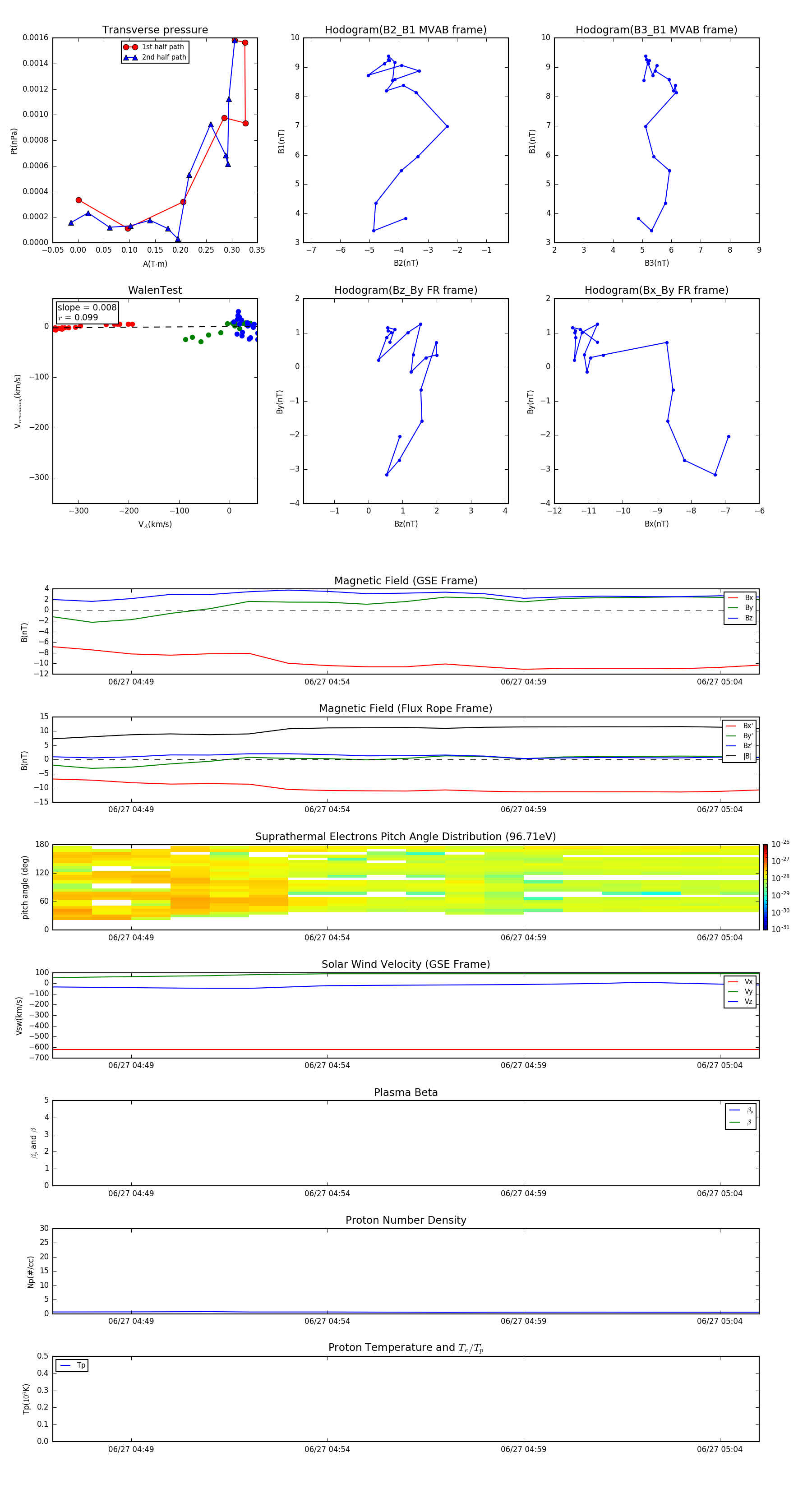Click the "WalenTest" plot title

tap(155, 290)
